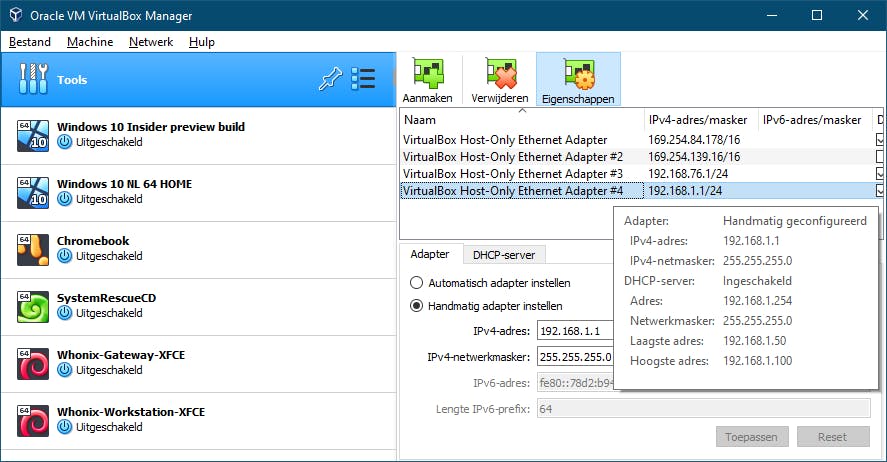Click the 192.168.76.1/24 address cell
The image size is (887, 462).
click(x=688, y=174)
